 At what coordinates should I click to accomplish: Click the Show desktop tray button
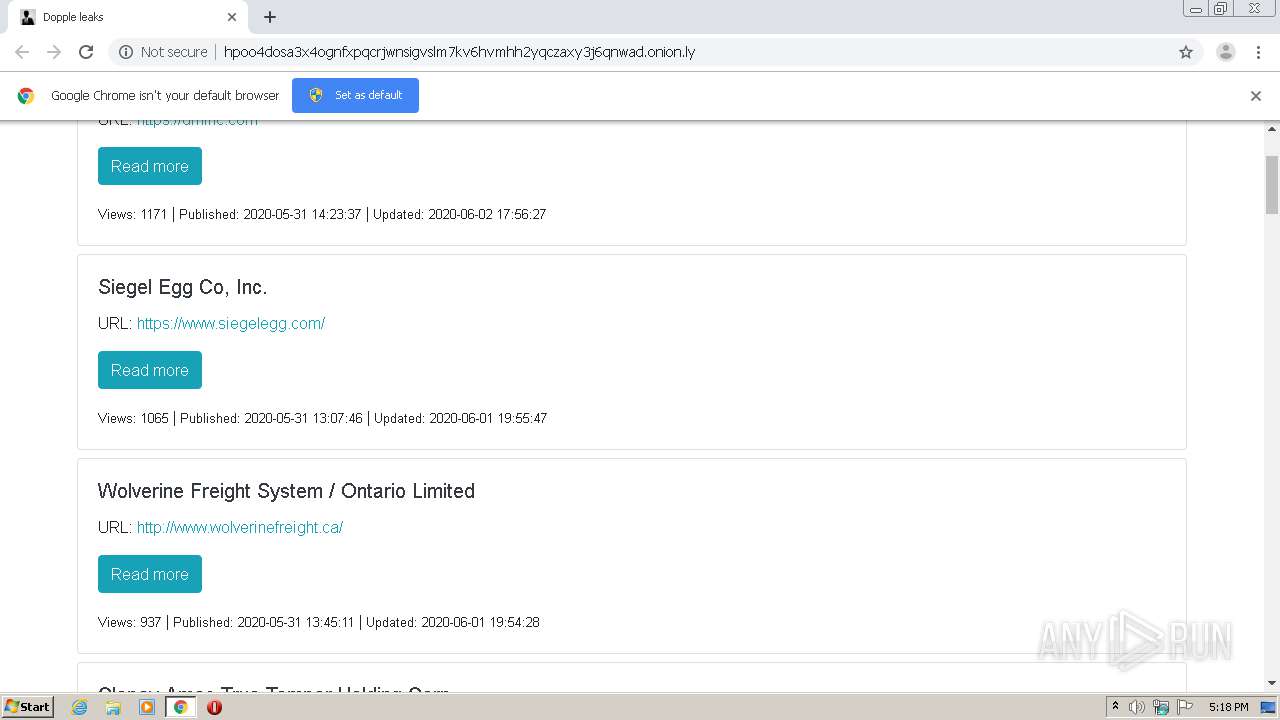tap(1268, 707)
